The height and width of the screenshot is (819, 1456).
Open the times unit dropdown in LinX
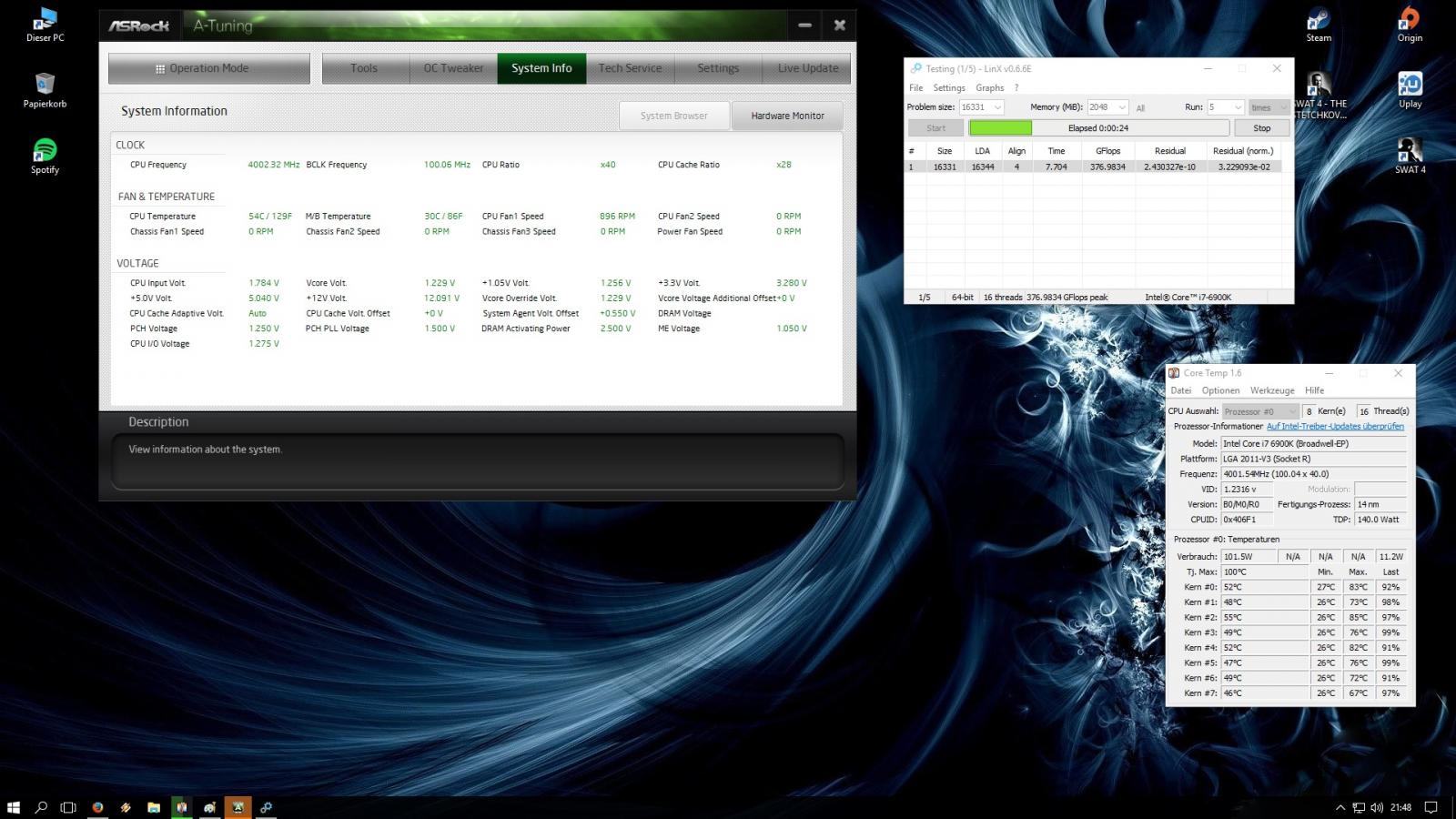1269,107
